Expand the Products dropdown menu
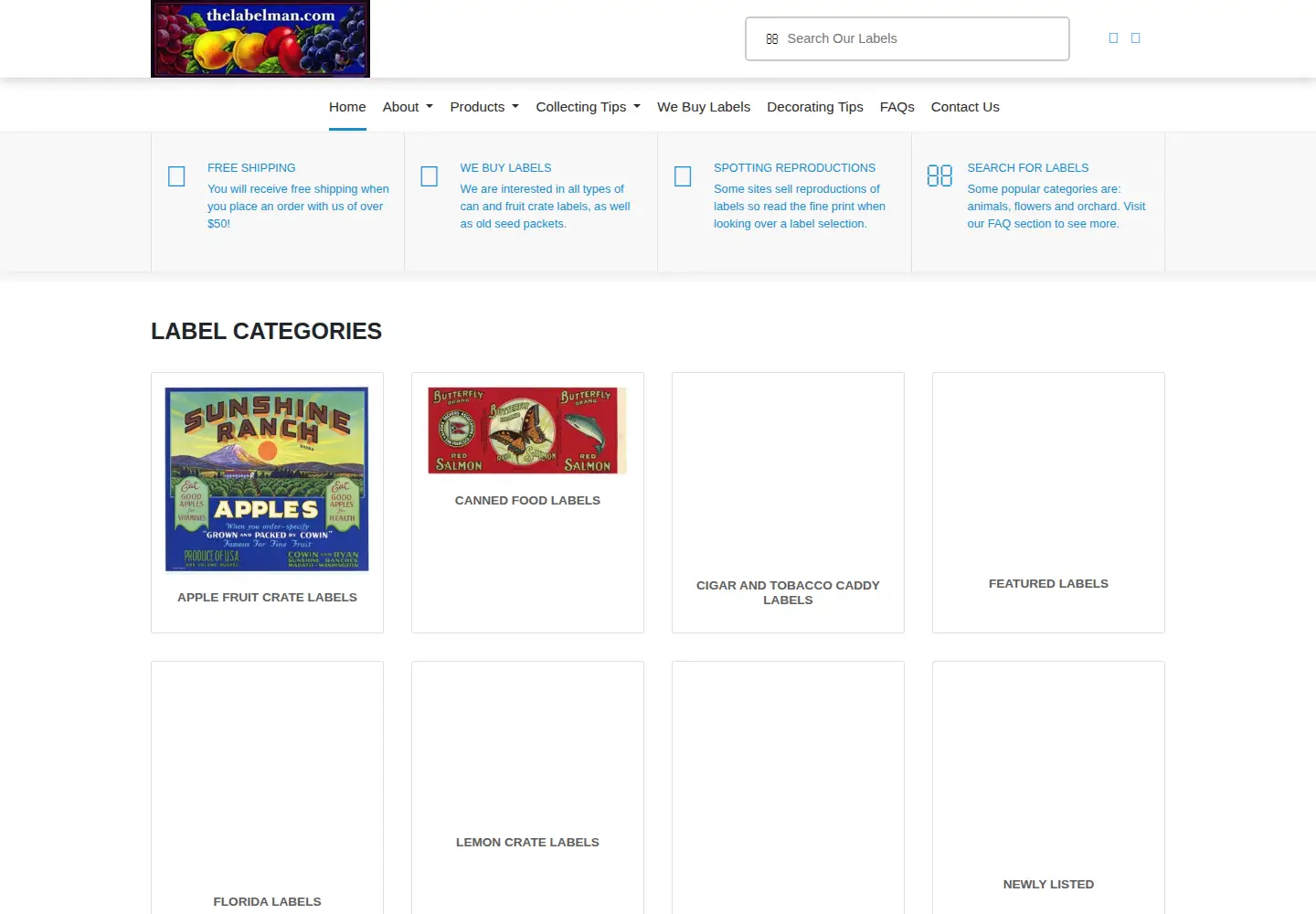 (484, 107)
